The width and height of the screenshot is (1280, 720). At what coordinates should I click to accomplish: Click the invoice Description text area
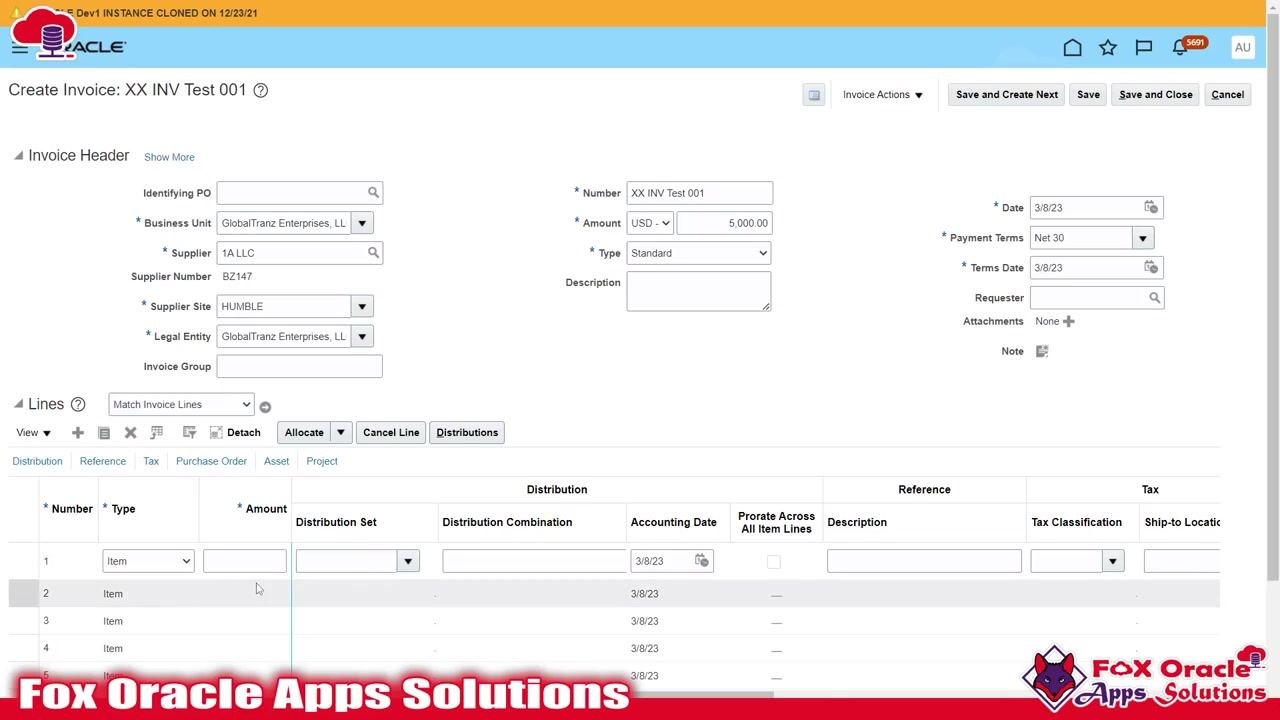[x=699, y=291]
